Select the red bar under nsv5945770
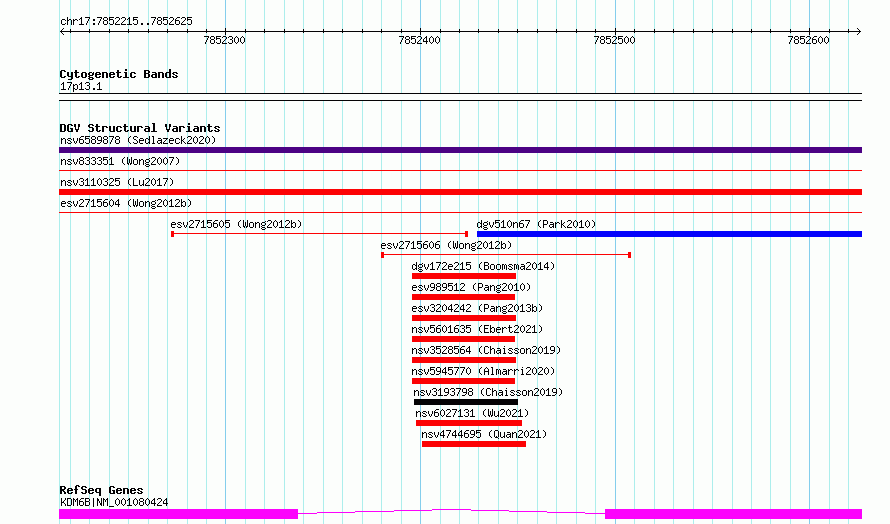The width and height of the screenshot is (890, 524). pos(463,381)
